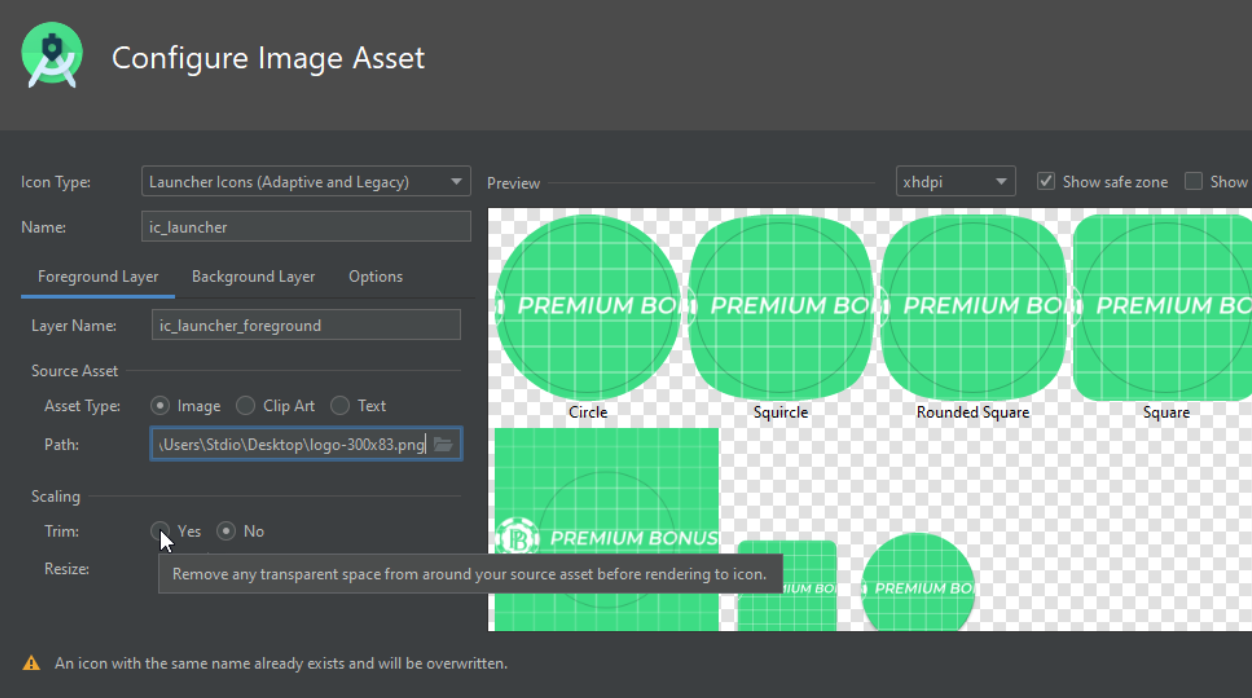
Task: Click the large full bleed preview at lower left
Action: (607, 529)
